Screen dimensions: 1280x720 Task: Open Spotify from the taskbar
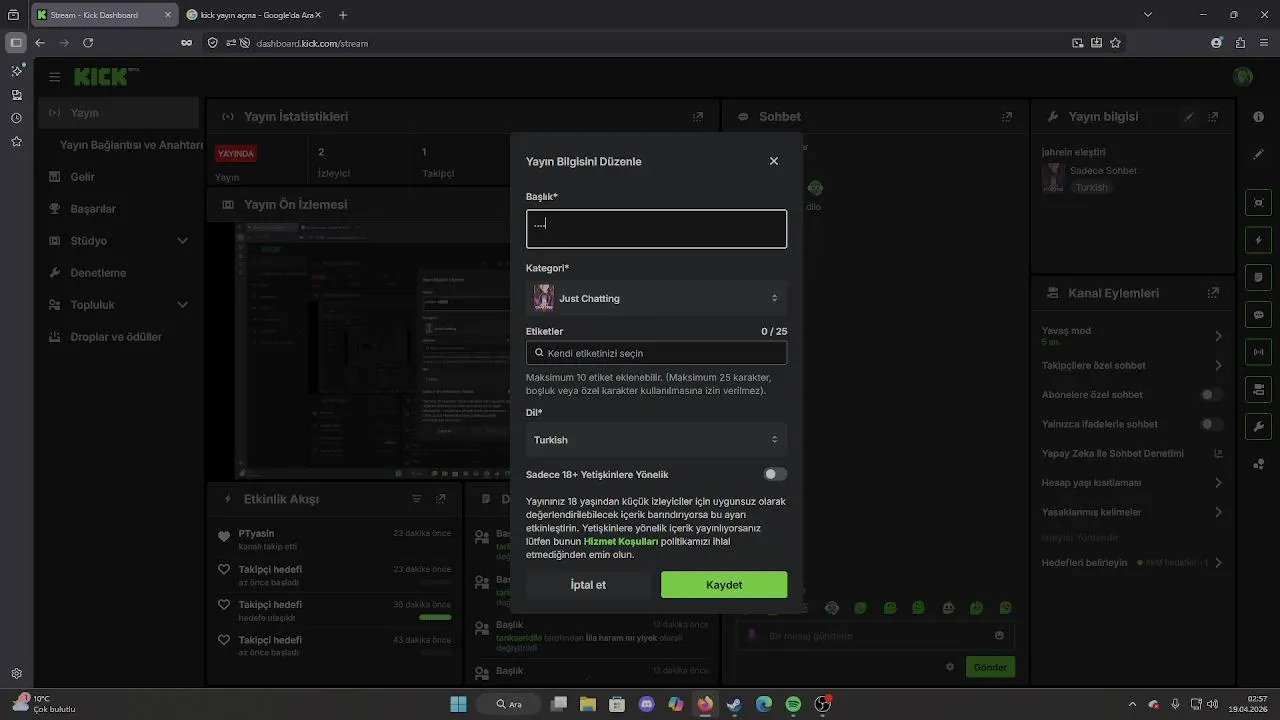point(793,704)
